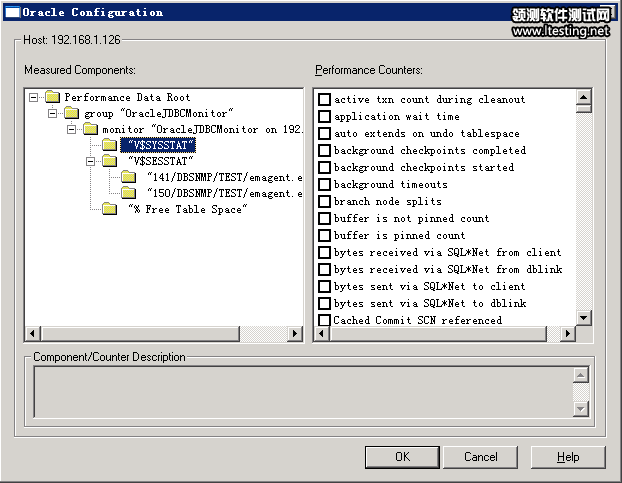Click the monitor OracleJDBCMonitor folder icon
Screen dimensions: 622x483
90,129
